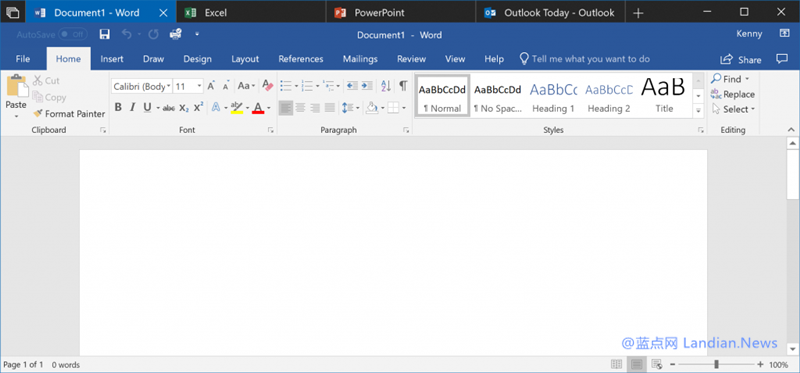Open numbering list dropdown
This screenshot has width=800, height=373.
click(x=317, y=86)
